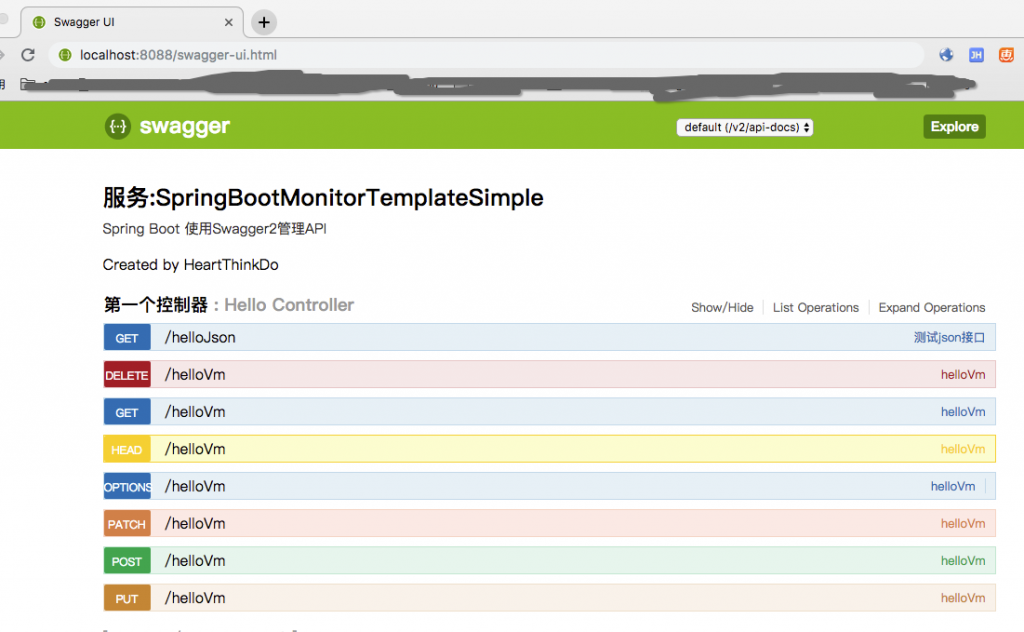1024x632 pixels.
Task: Click the Expand Operations link
Action: (931, 308)
